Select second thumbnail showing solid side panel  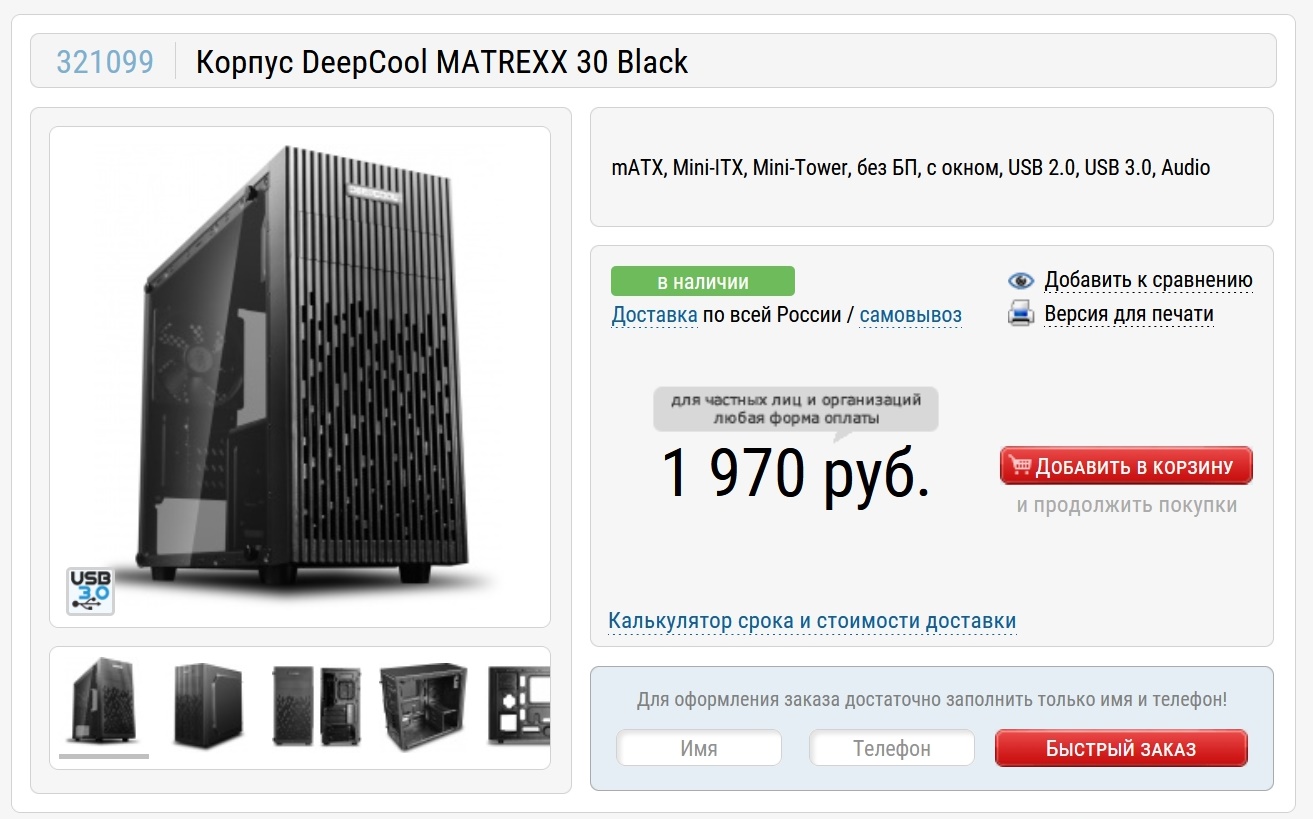tap(207, 705)
